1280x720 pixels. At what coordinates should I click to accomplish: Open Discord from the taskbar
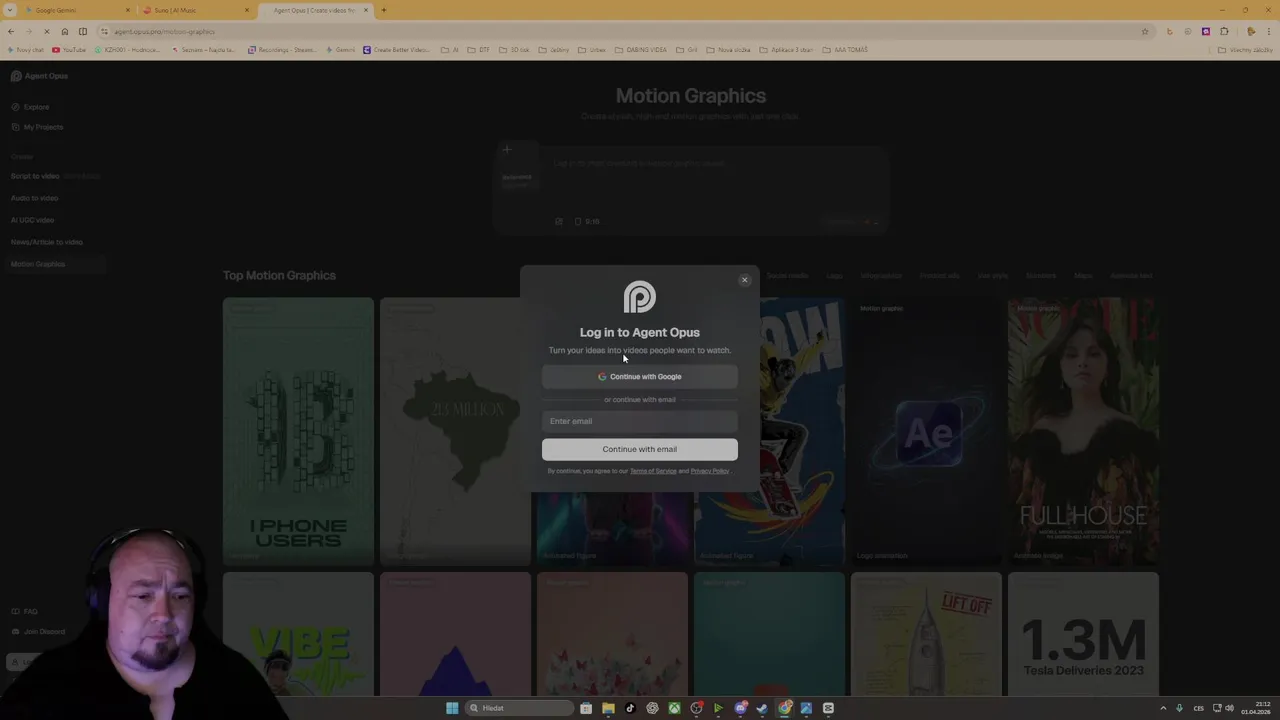(x=740, y=708)
